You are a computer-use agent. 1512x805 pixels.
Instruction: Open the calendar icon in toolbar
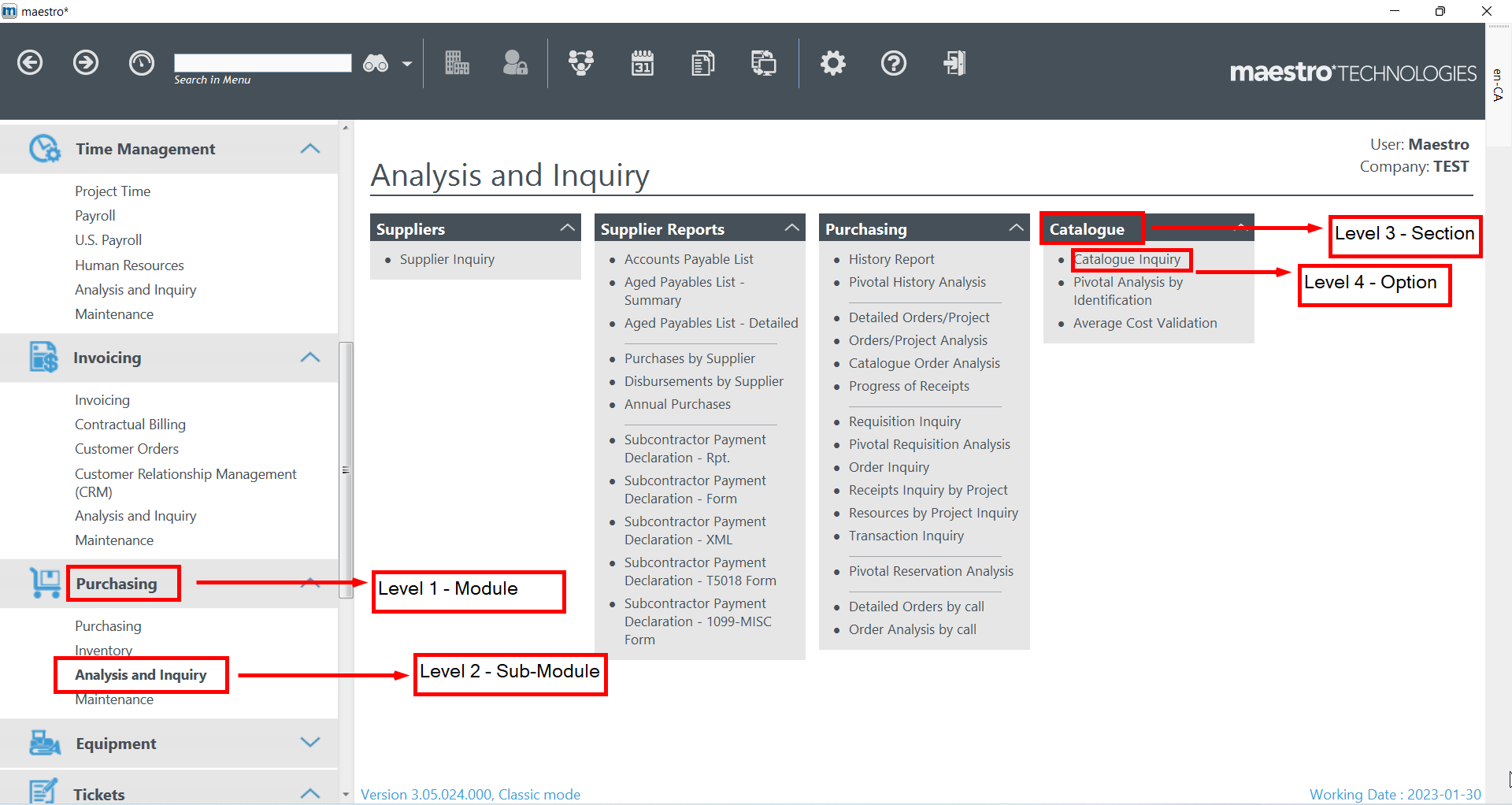click(x=643, y=63)
